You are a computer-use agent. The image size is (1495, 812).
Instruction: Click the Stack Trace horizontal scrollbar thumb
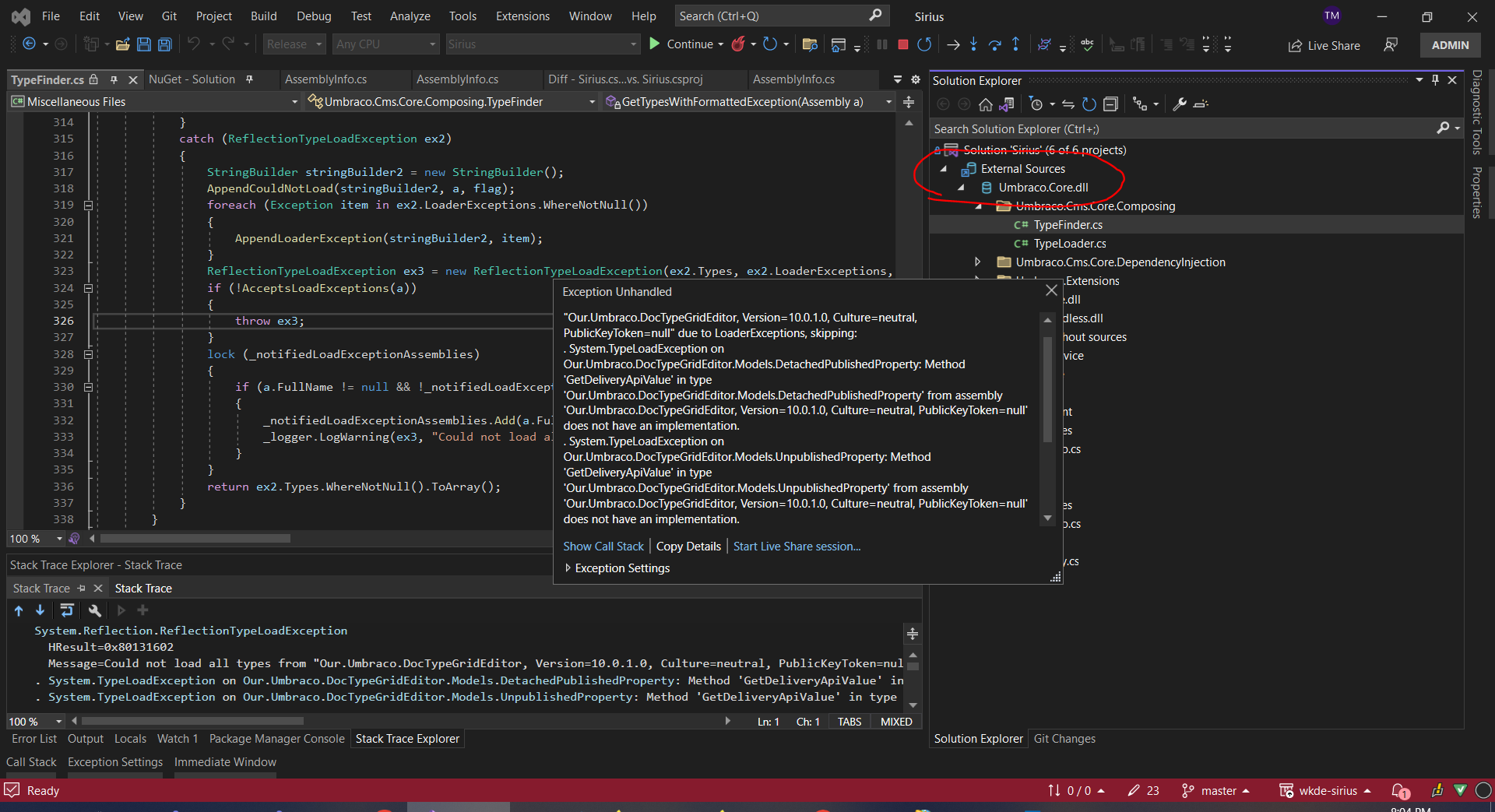pyautogui.click(x=192, y=722)
